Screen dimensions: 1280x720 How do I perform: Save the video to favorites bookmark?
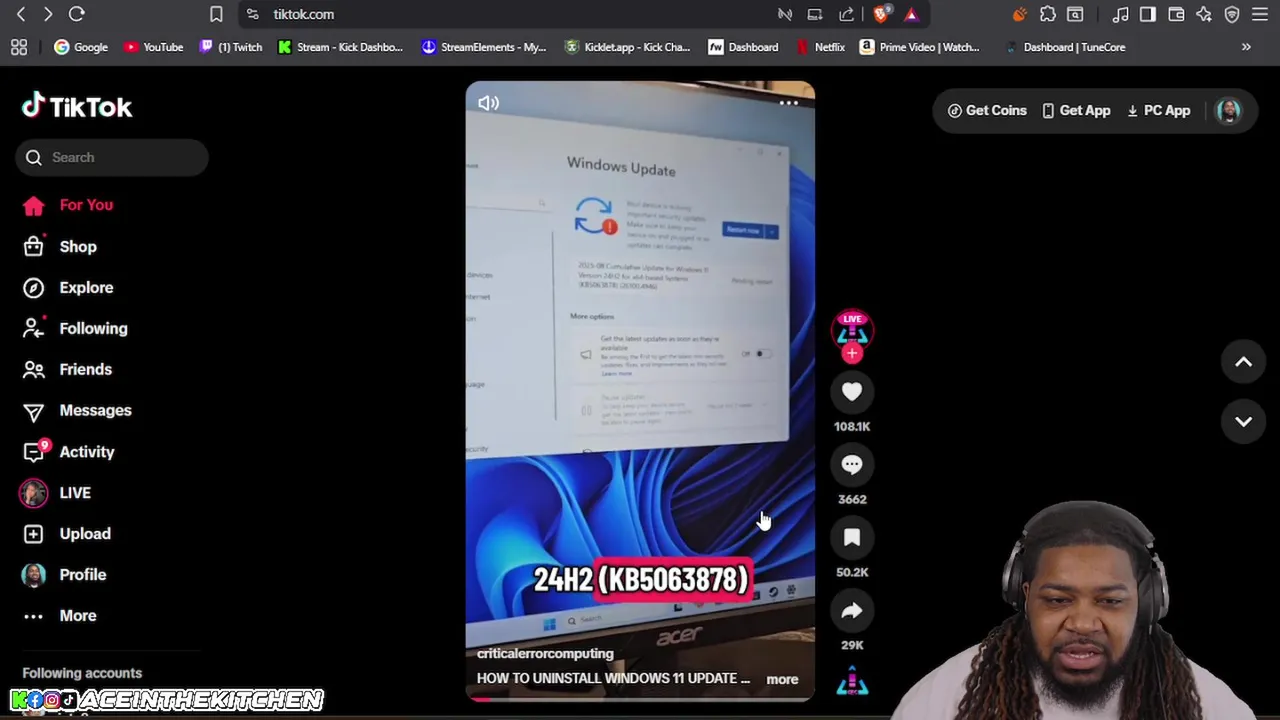pos(852,538)
